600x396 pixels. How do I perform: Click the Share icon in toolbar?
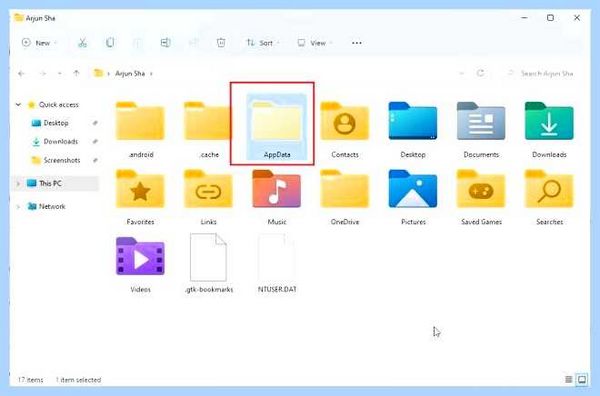point(193,43)
